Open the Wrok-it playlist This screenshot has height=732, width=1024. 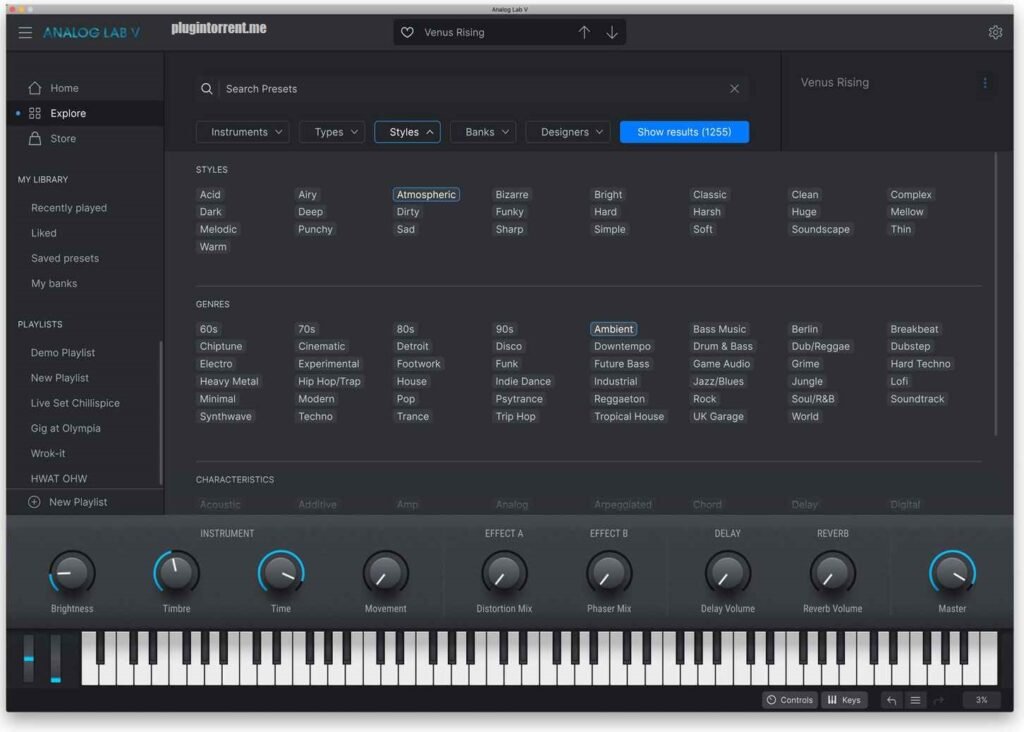coord(48,453)
